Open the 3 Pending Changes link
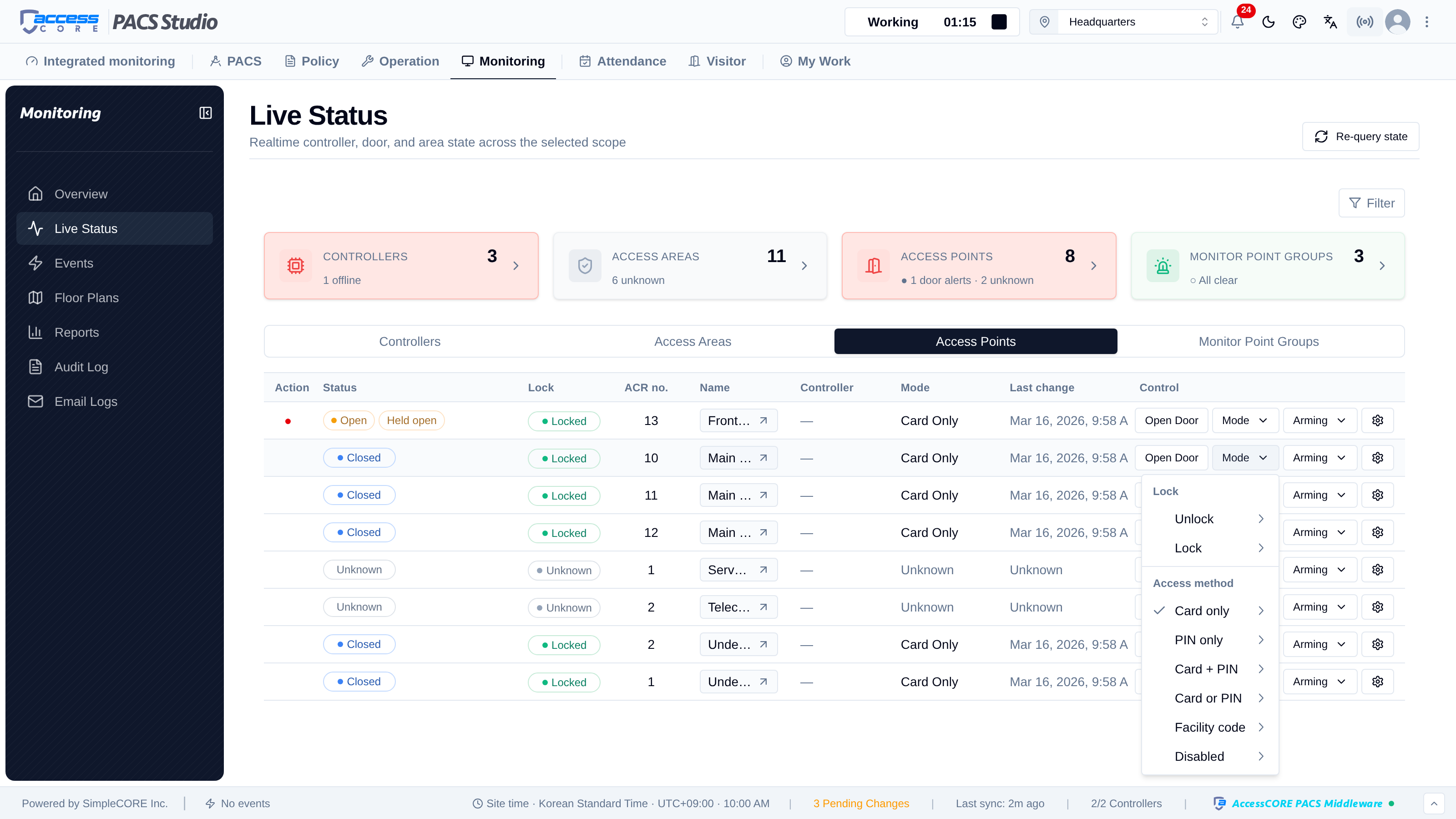The image size is (1456, 819). 861,803
